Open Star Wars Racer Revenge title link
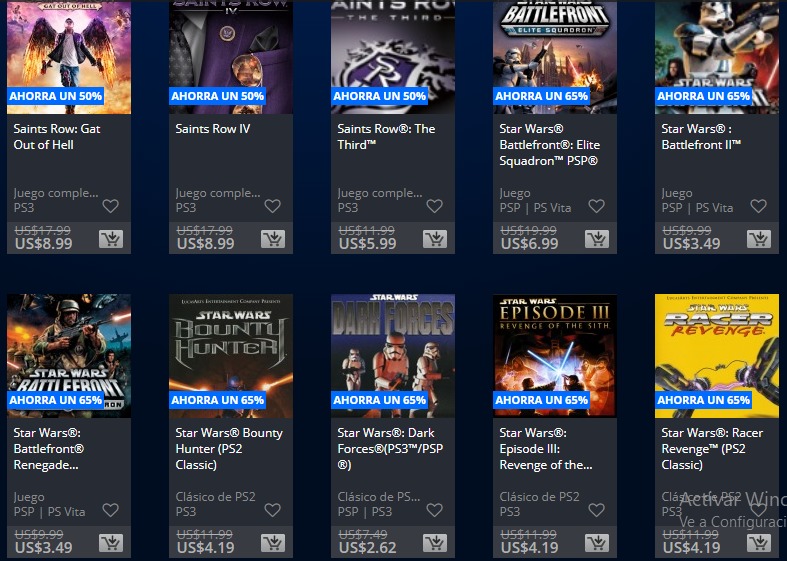The height and width of the screenshot is (561, 787). click(x=712, y=449)
